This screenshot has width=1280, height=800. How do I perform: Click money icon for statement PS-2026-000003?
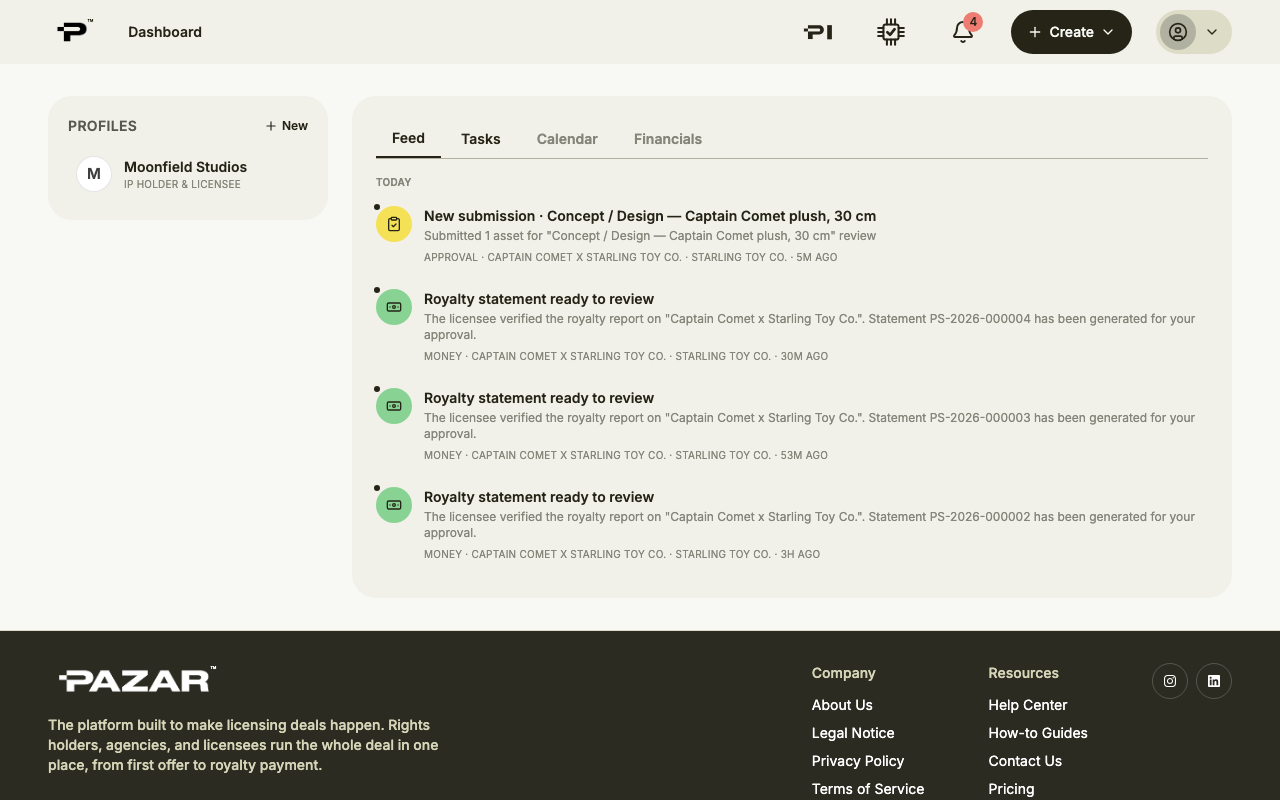point(394,406)
